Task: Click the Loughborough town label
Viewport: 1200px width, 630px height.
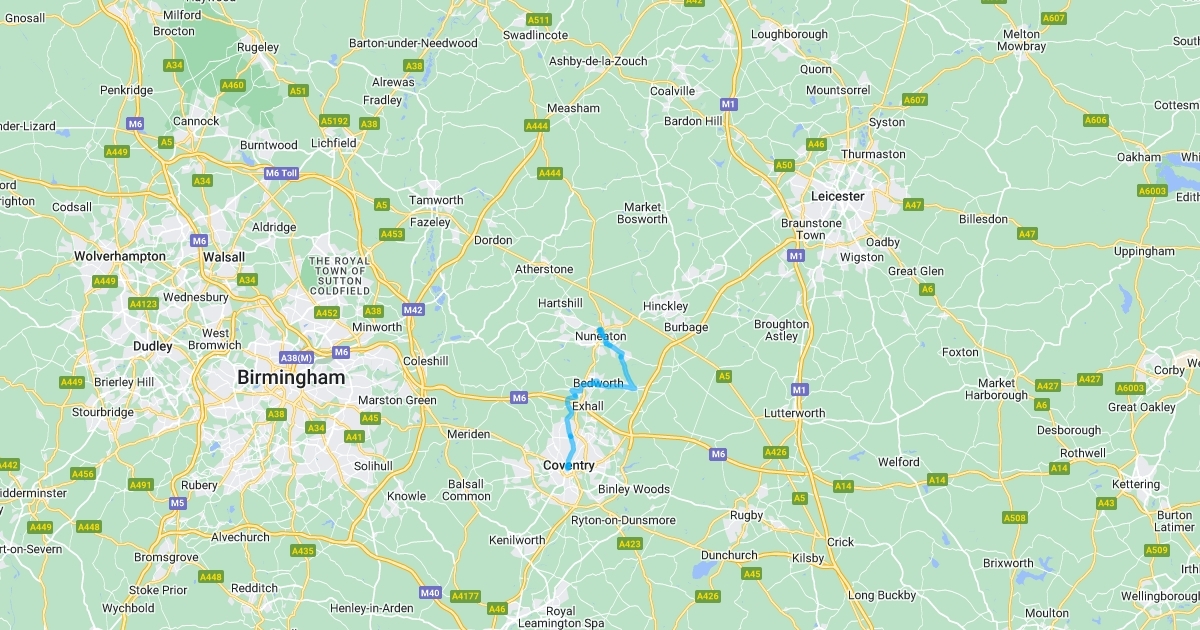Action: click(x=790, y=34)
